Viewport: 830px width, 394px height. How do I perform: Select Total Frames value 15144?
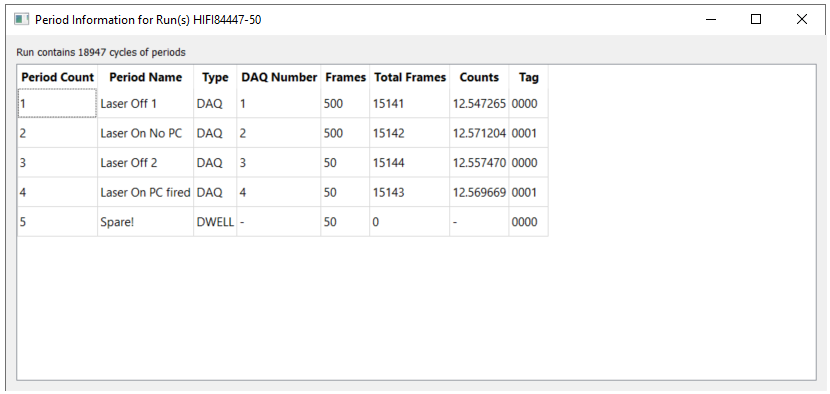tap(410, 163)
